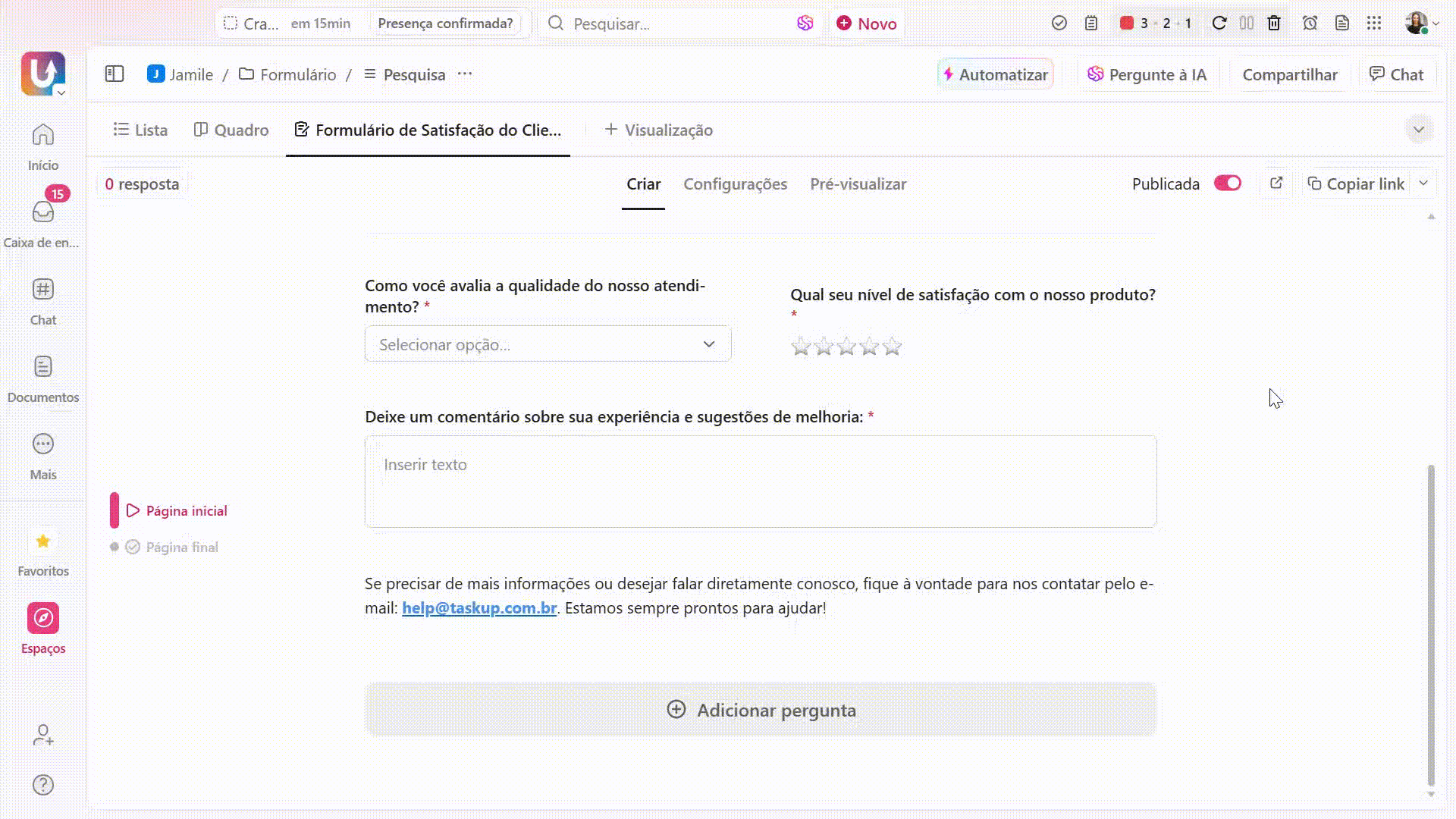Open the help question mark icon

(43, 785)
